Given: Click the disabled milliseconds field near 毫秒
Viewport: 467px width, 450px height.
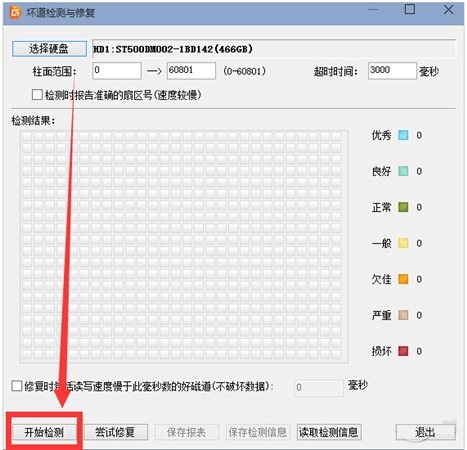Looking at the screenshot, I should coord(319,387).
